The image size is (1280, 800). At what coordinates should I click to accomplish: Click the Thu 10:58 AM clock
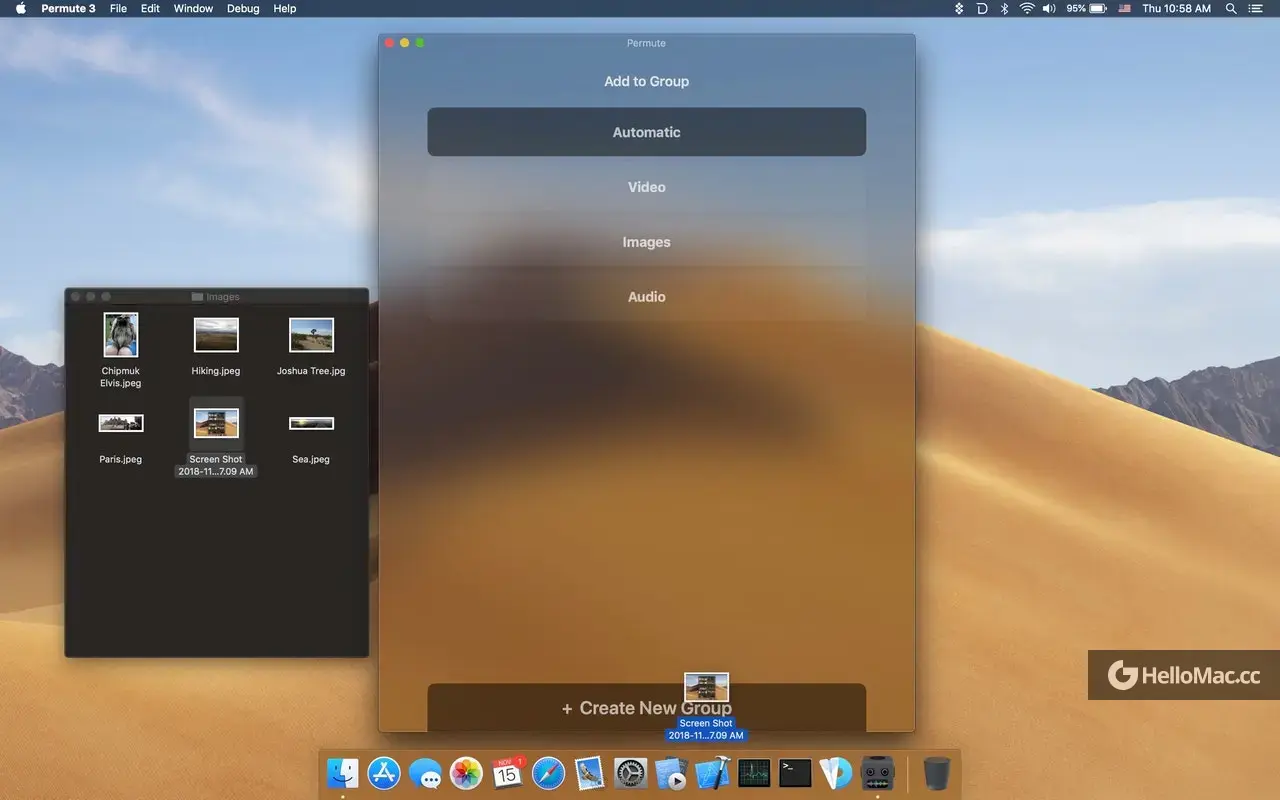tap(1176, 8)
